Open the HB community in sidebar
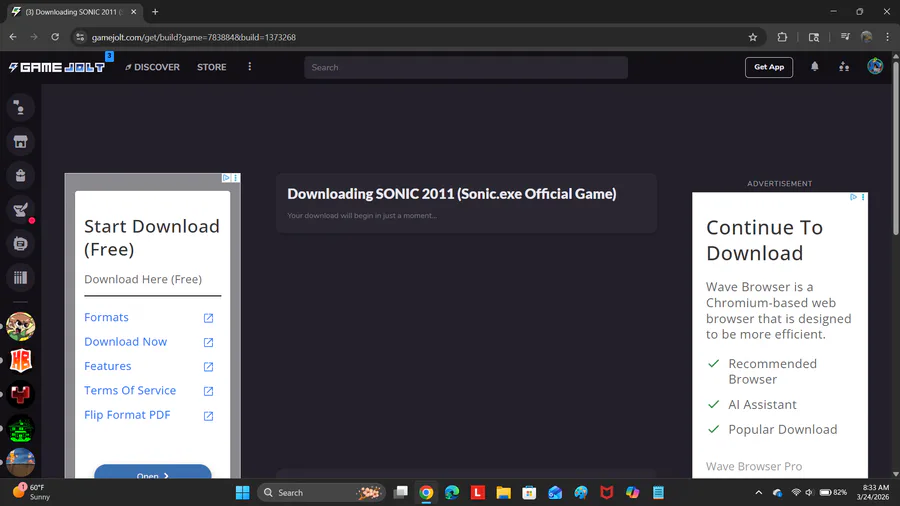Viewport: 900px width, 506px height. click(21, 361)
